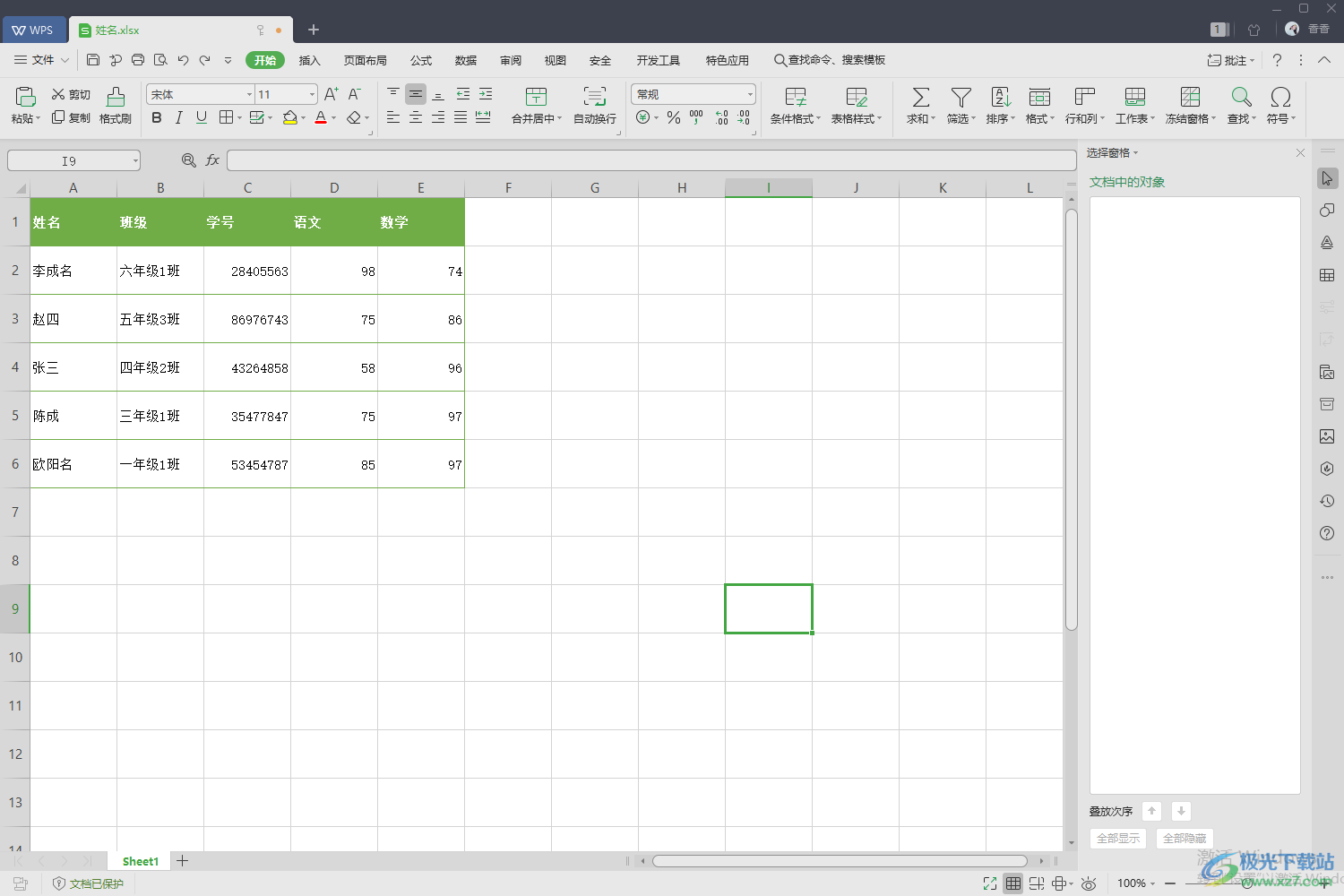Click the Worksheet (工作表) icon
This screenshot has height=896, width=1344.
[1135, 97]
